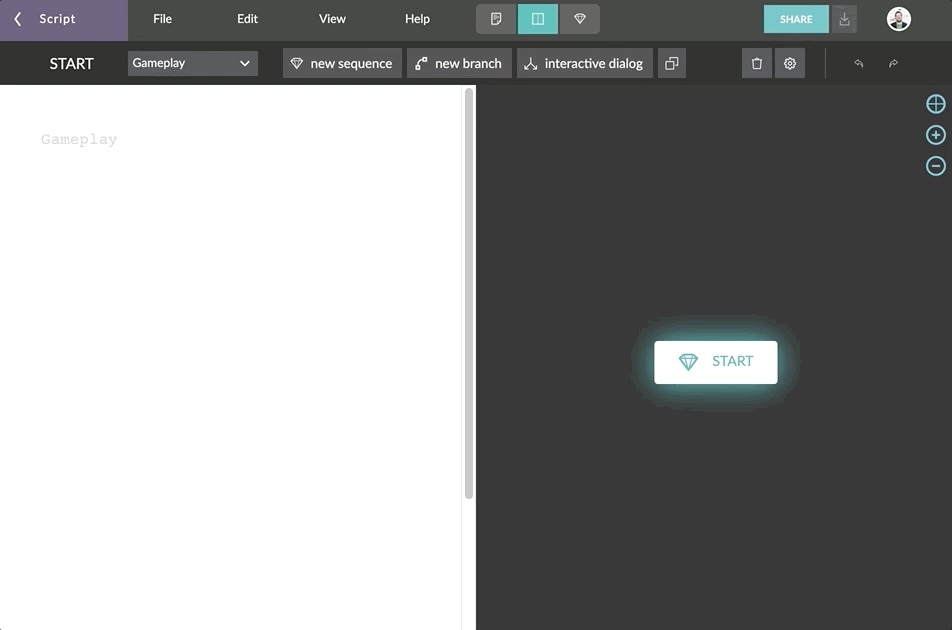Image resolution: width=952 pixels, height=630 pixels.
Task: Click the Script title label
Action: (x=58, y=19)
